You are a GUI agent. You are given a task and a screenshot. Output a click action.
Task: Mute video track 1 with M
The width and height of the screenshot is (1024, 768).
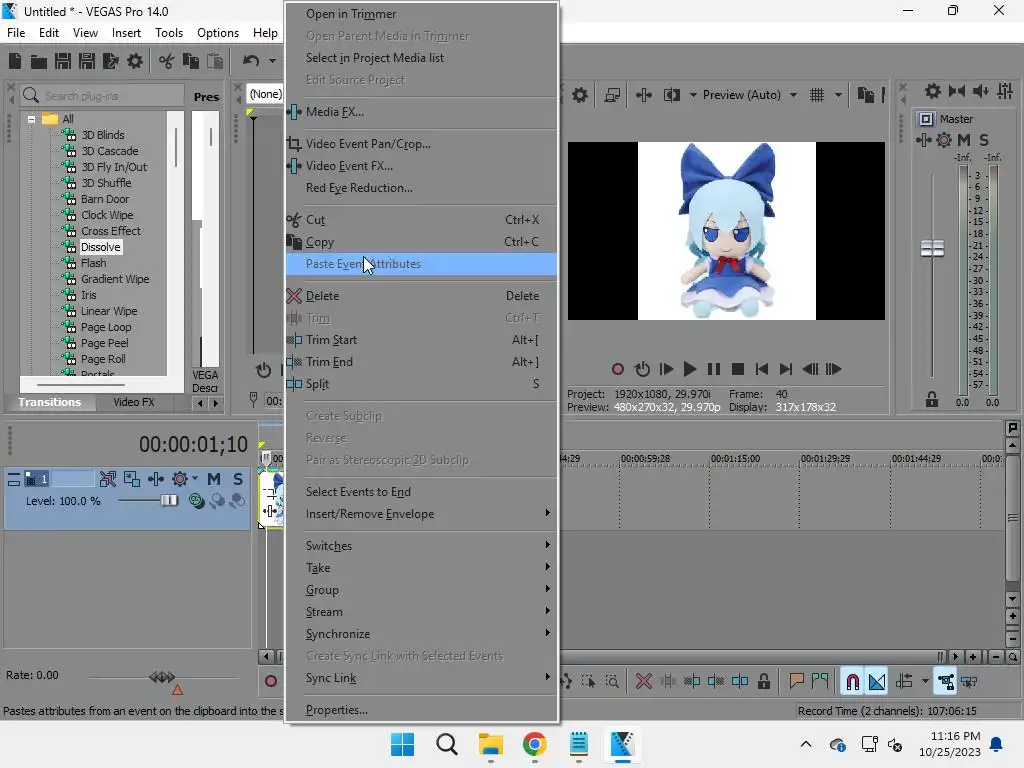coord(214,479)
